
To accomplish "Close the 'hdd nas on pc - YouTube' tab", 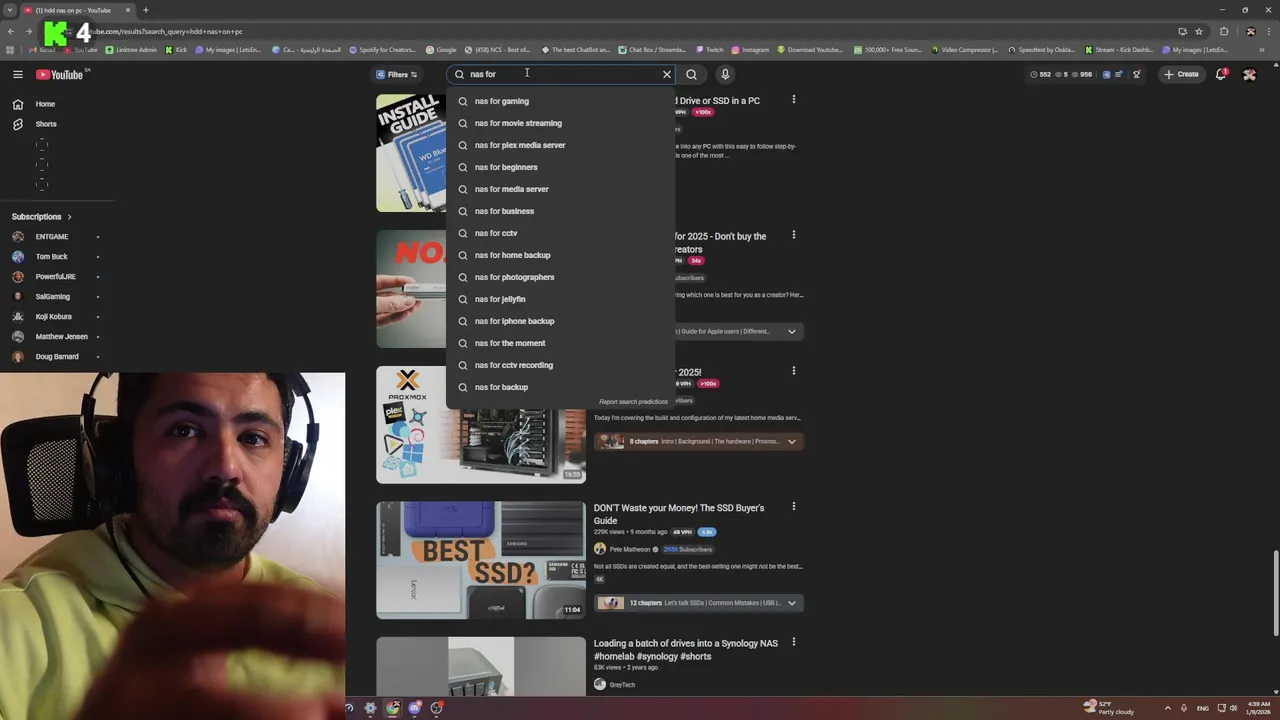I will (x=128, y=10).
